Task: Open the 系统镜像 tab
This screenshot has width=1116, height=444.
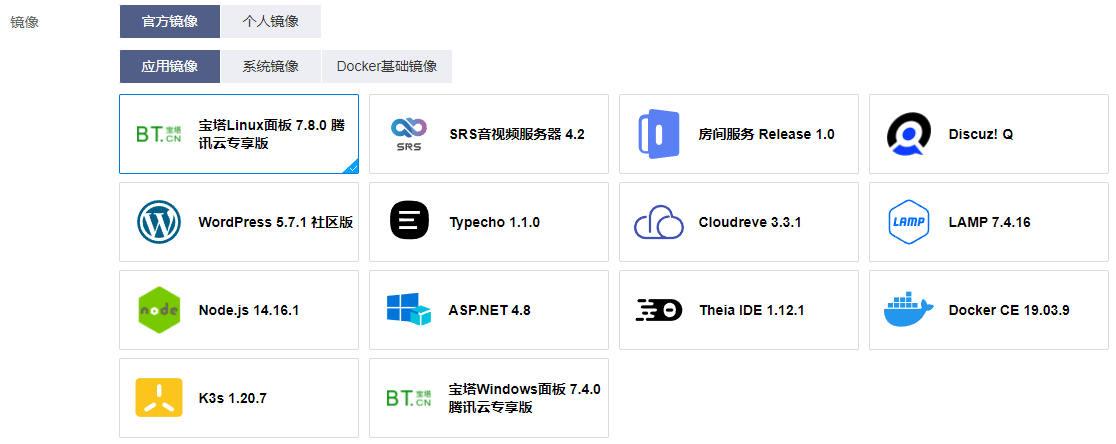Action: 270,66
